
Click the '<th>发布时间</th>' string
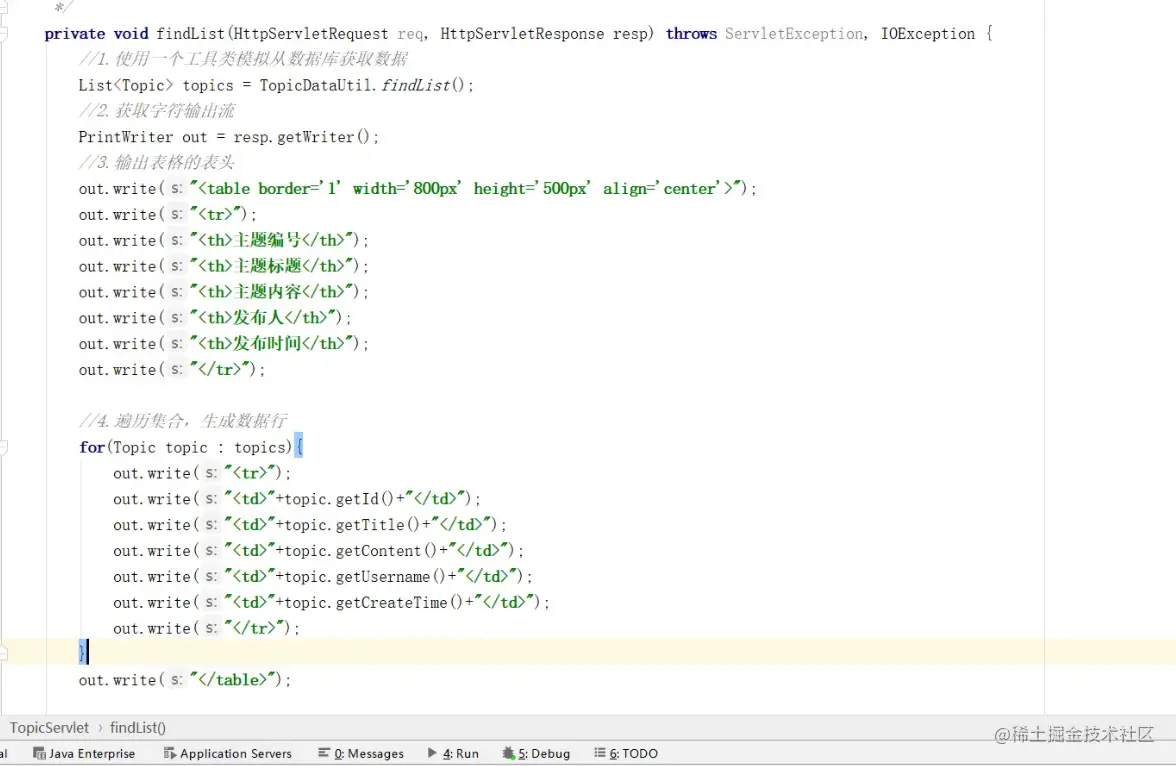pos(272,344)
